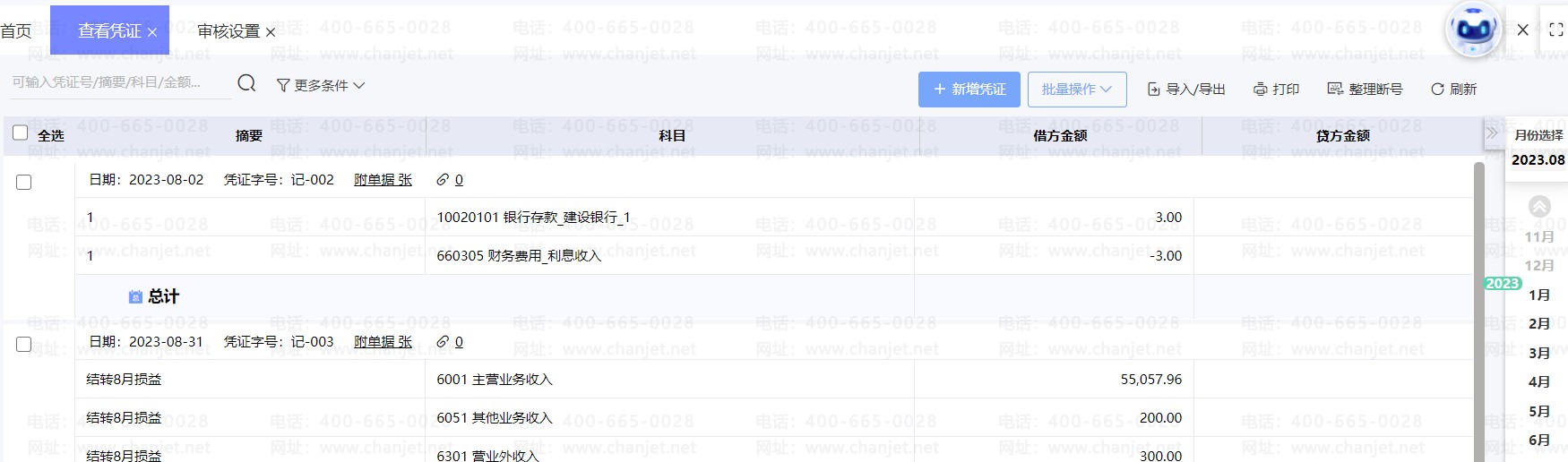Expand the 更多条件 filter dropdown
This screenshot has width=1568, height=462.
pyautogui.click(x=321, y=85)
